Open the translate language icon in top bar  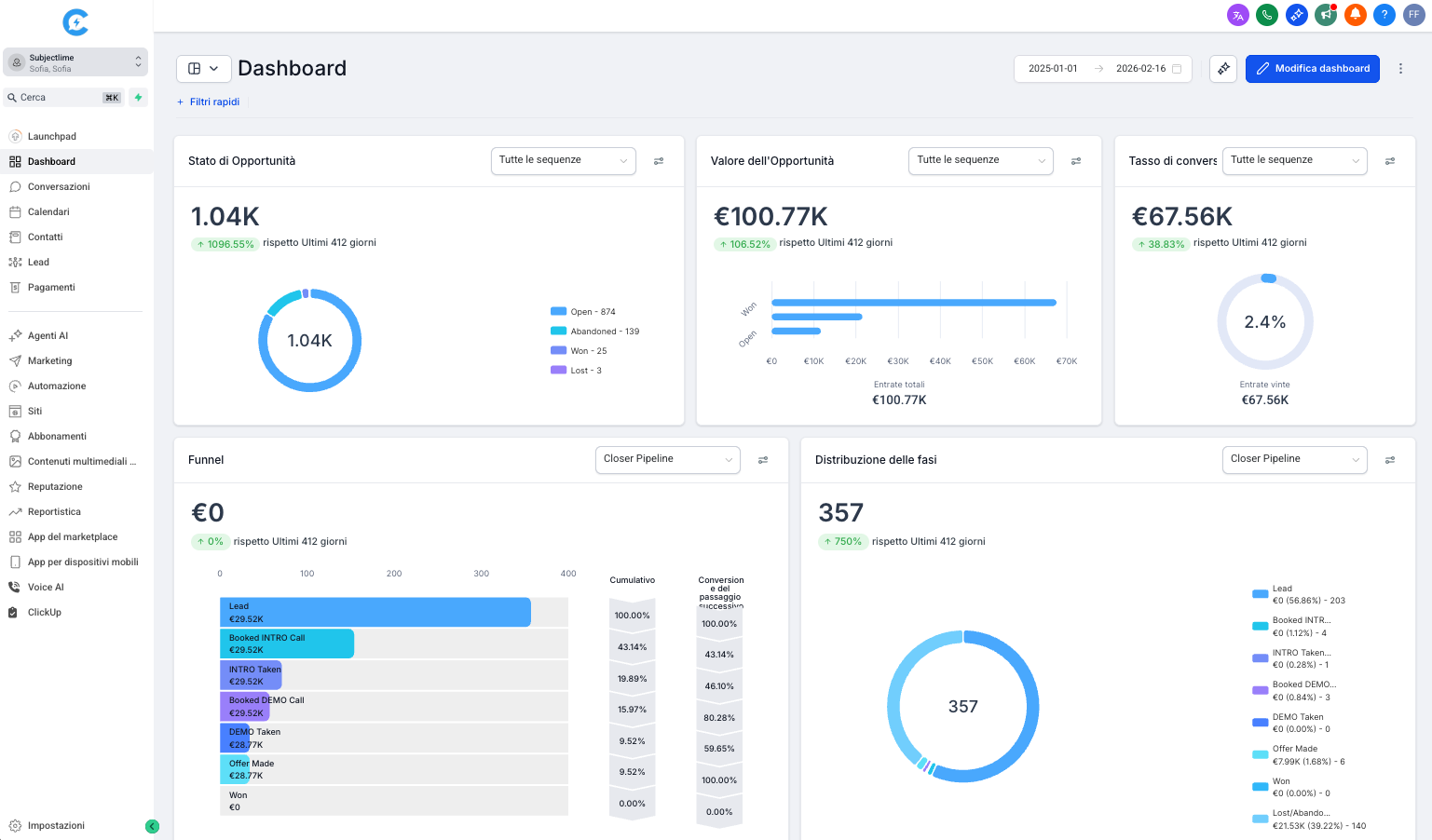pyautogui.click(x=1237, y=15)
